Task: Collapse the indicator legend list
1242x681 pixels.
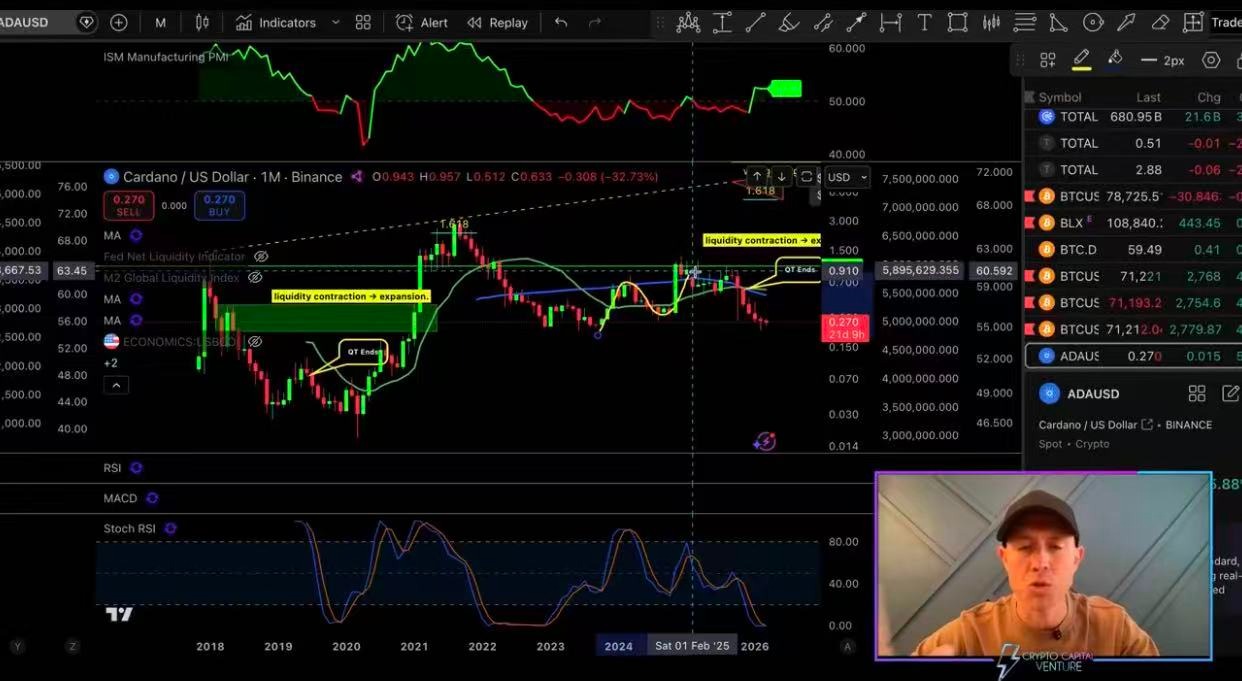Action: point(115,386)
